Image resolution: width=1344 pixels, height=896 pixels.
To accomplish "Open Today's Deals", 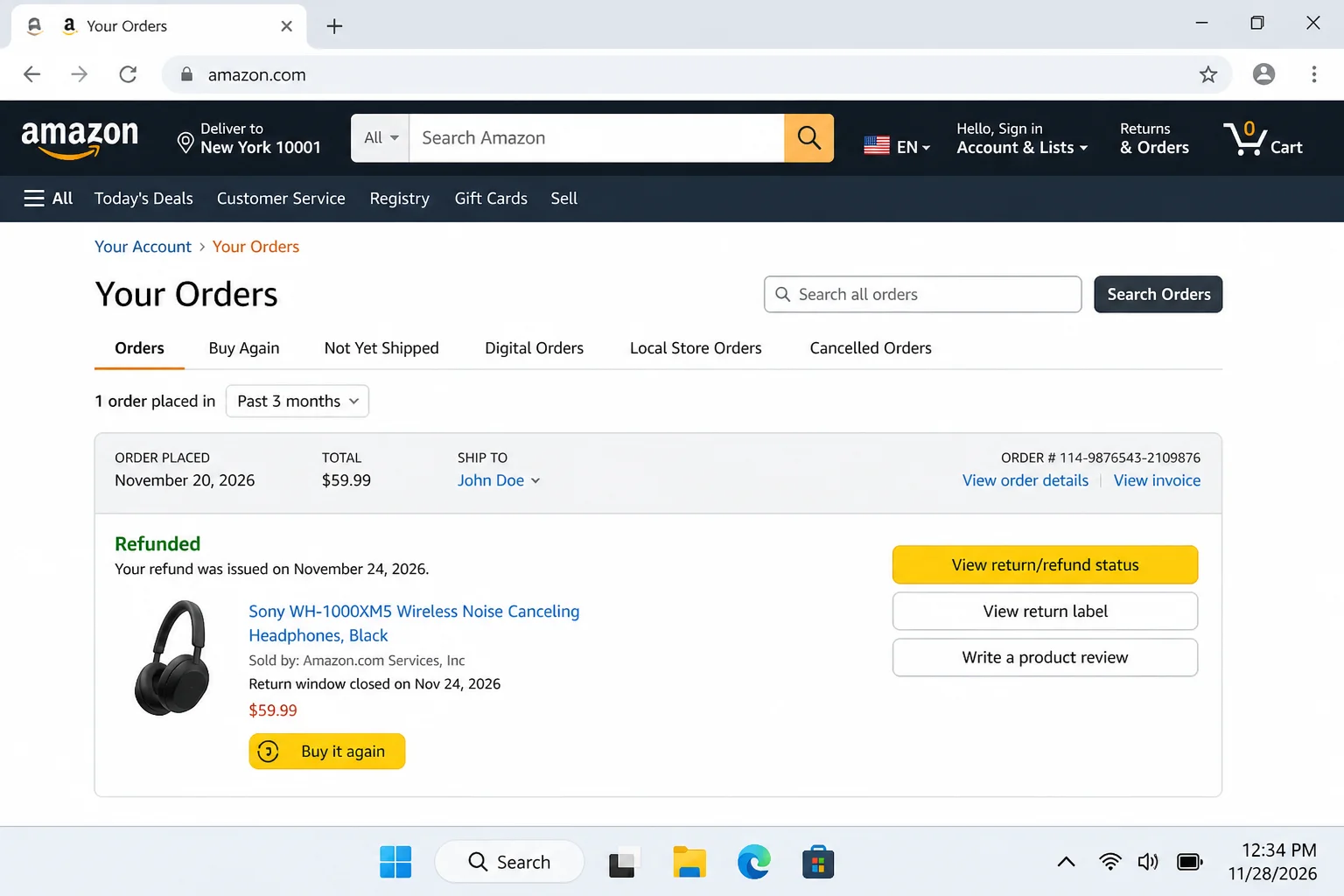I will click(143, 199).
